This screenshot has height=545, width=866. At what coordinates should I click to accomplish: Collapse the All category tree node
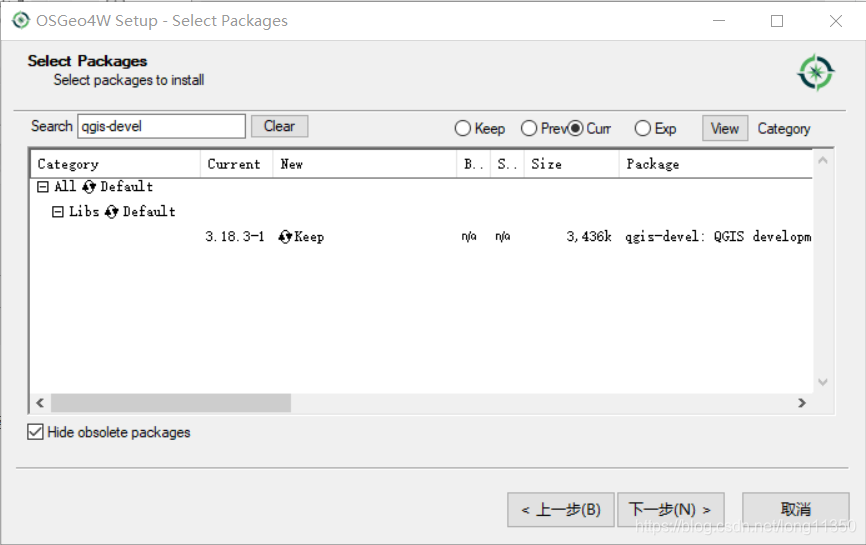tap(43, 187)
